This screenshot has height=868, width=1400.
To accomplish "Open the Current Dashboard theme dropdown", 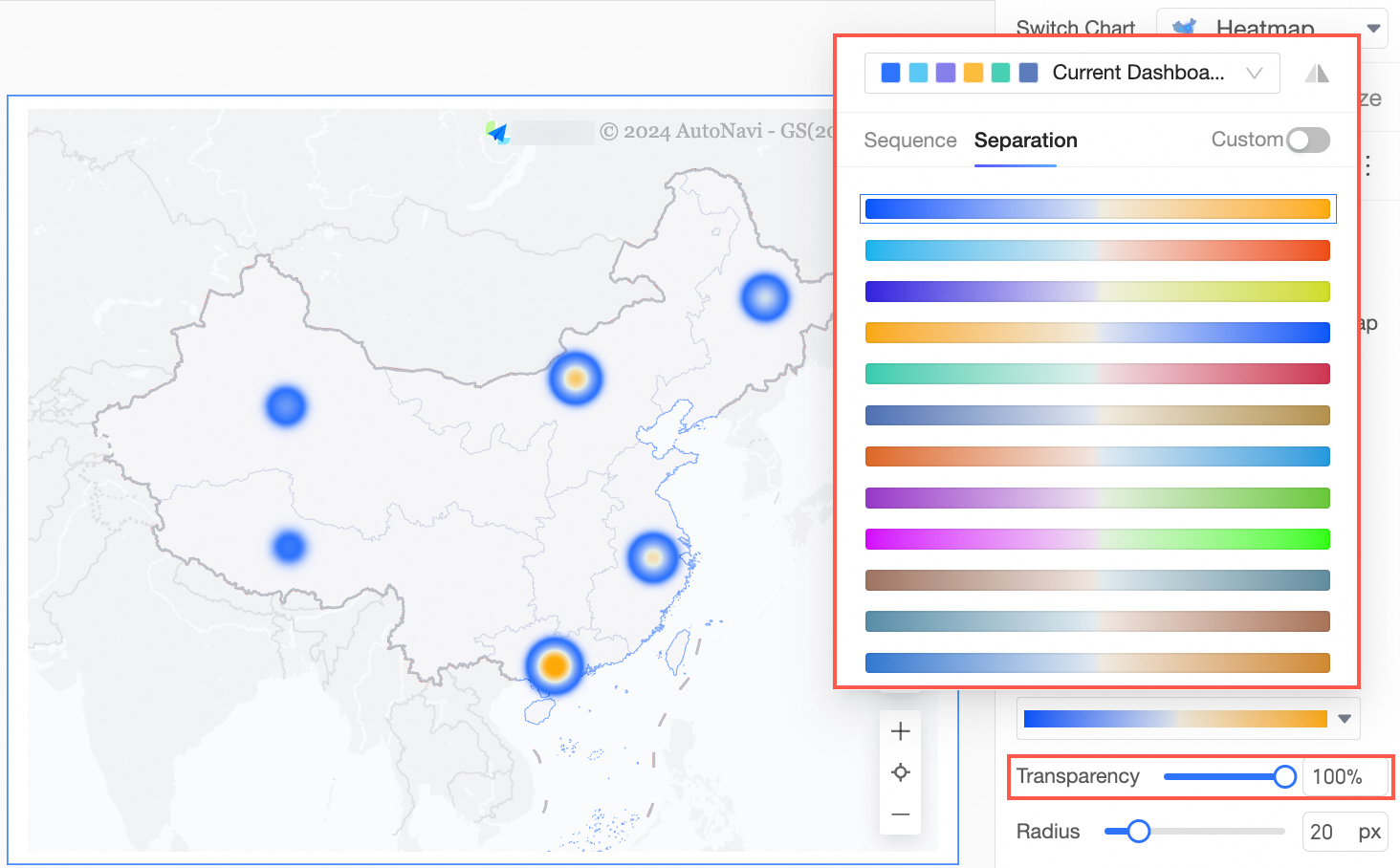I will (x=1072, y=73).
